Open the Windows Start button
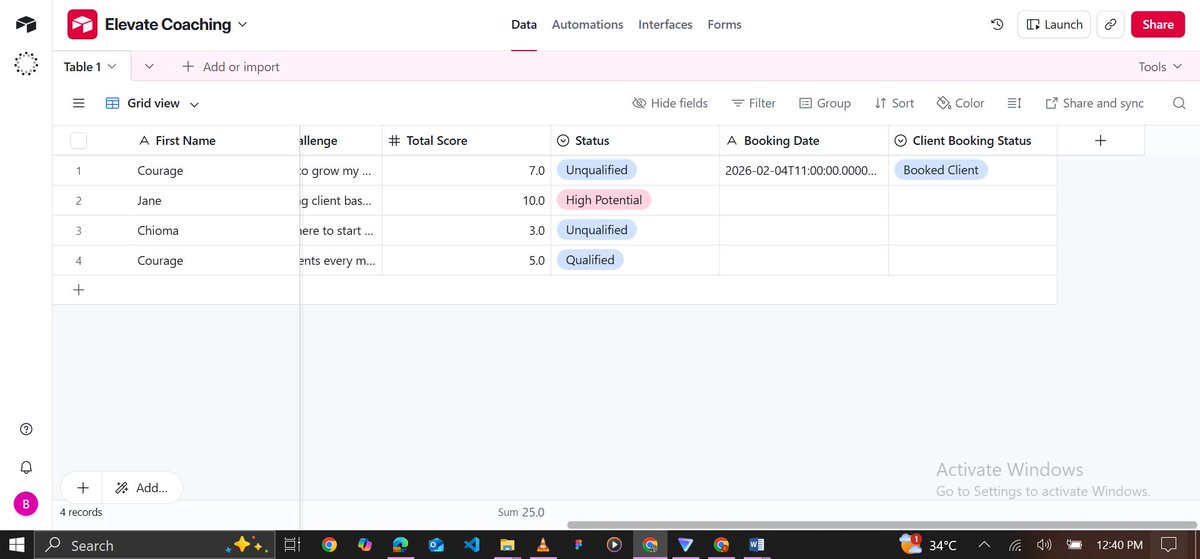The width and height of the screenshot is (1200, 559). [16, 545]
